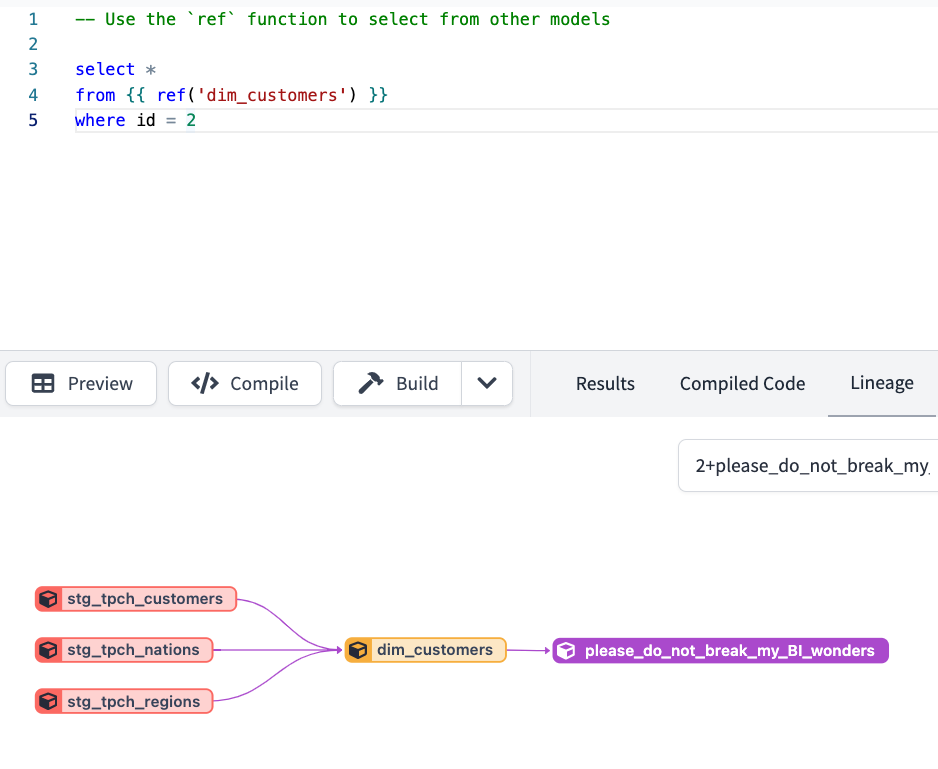Click the 'select' keyword on line 3
The width and height of the screenshot is (938, 769).
click(105, 69)
